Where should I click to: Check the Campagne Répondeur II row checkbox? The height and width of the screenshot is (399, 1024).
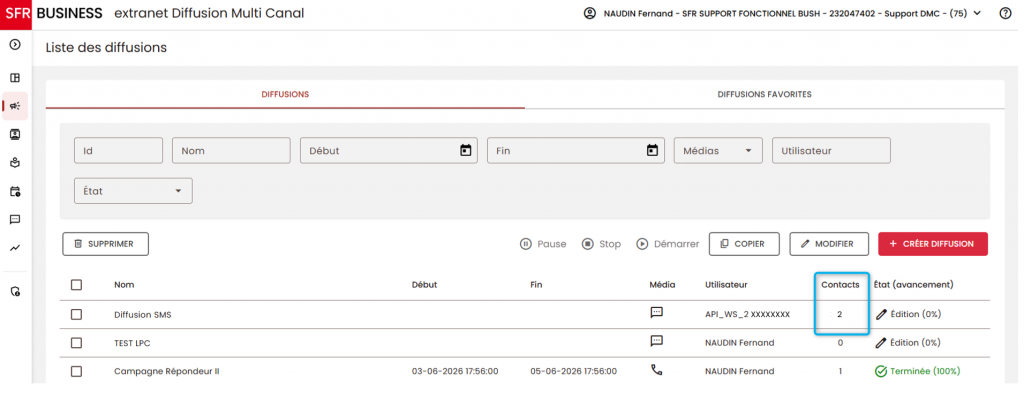[x=76, y=372]
